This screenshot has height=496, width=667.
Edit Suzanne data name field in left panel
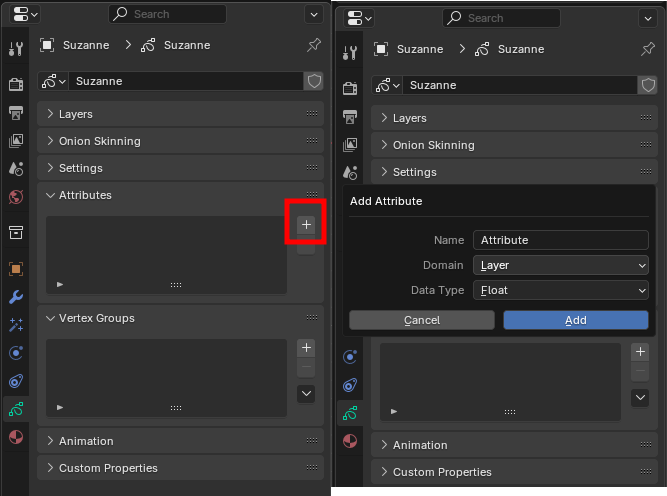point(186,81)
